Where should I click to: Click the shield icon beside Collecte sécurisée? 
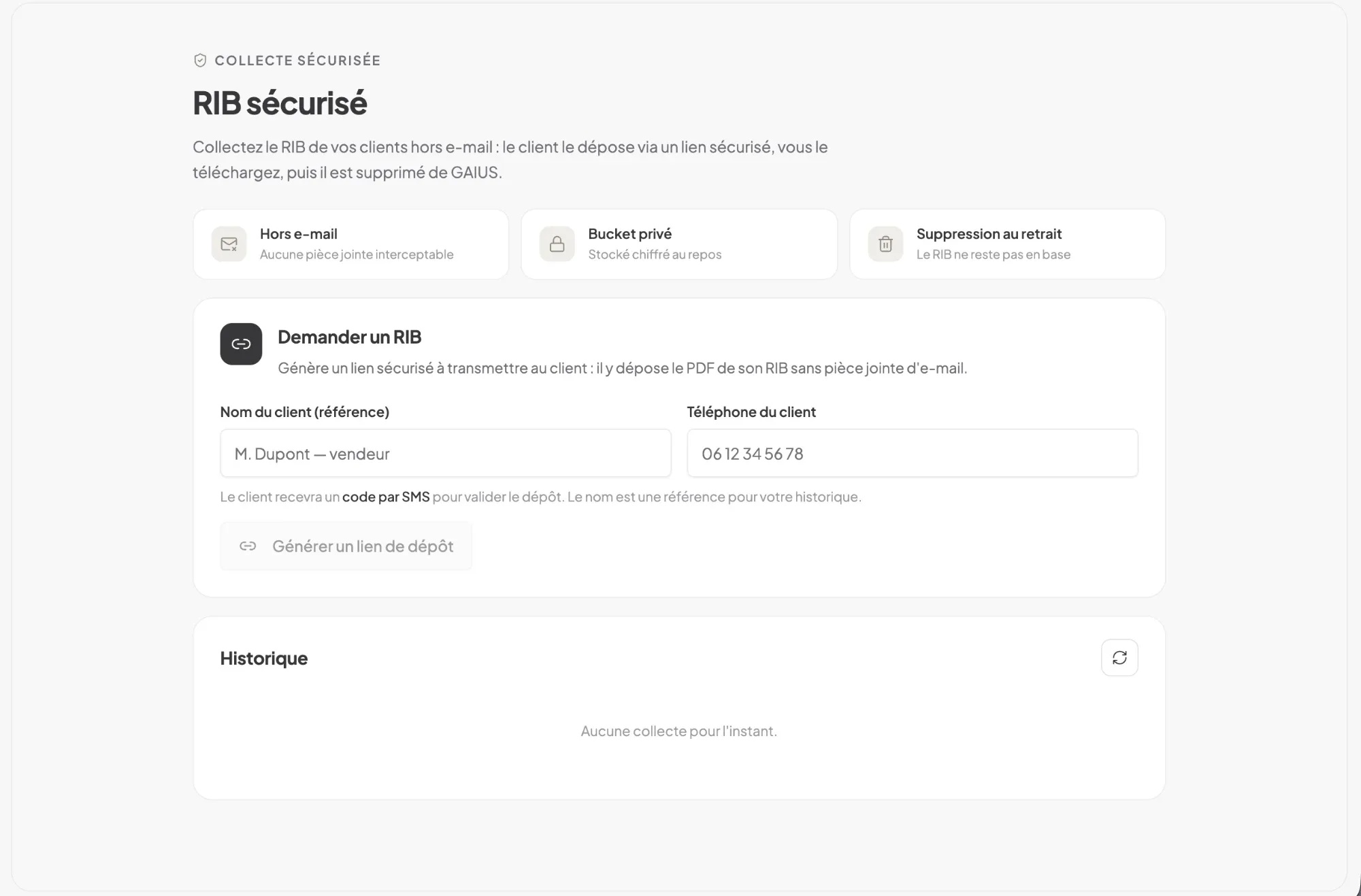pyautogui.click(x=200, y=61)
